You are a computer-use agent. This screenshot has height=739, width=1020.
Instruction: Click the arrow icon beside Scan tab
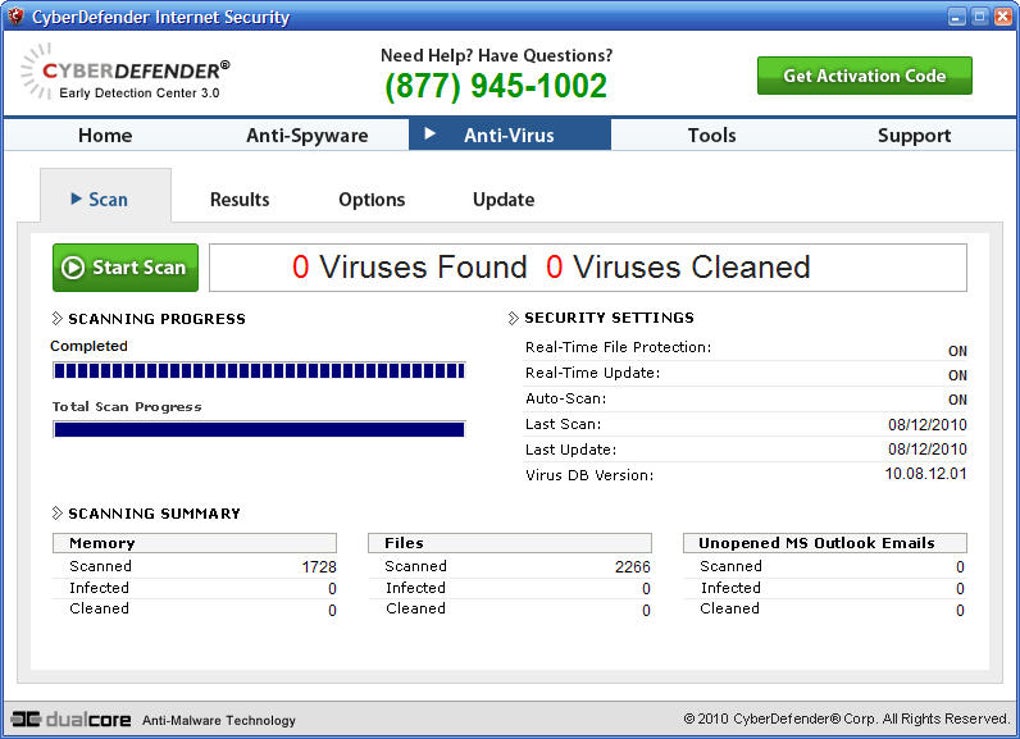(x=76, y=199)
